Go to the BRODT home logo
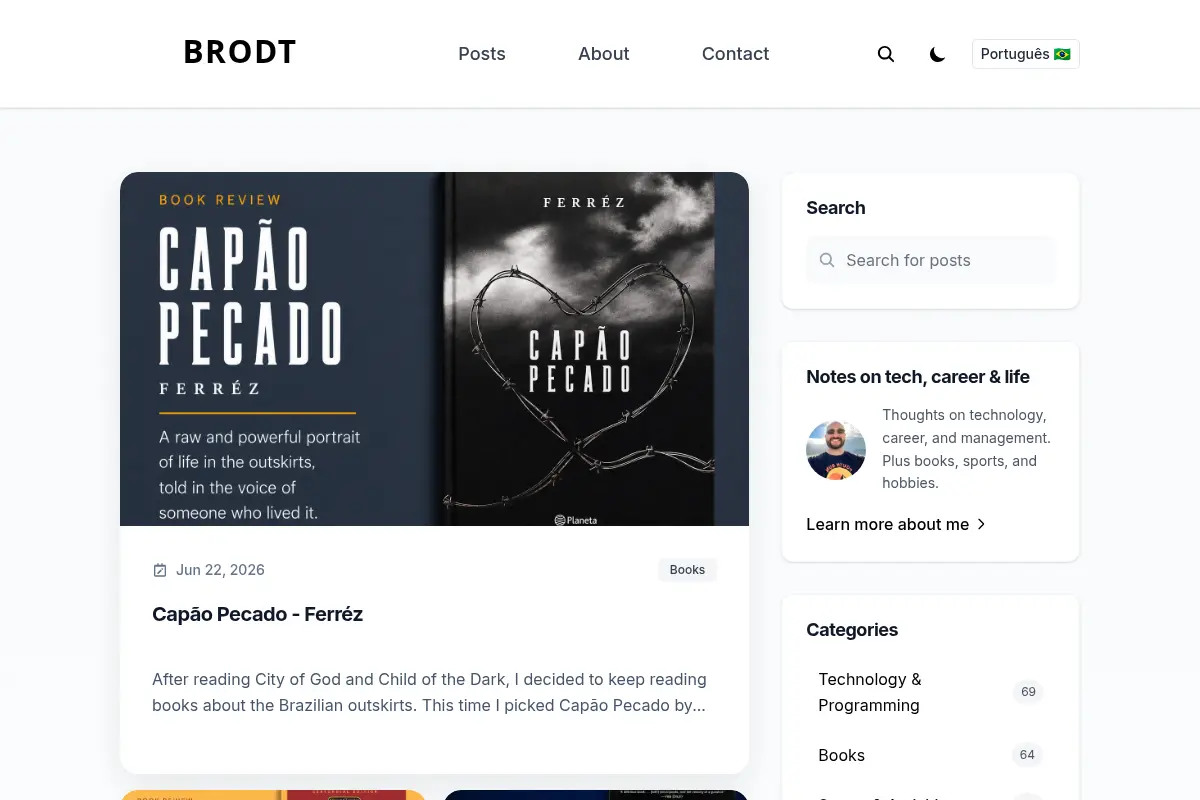This screenshot has width=1200, height=800. (240, 53)
